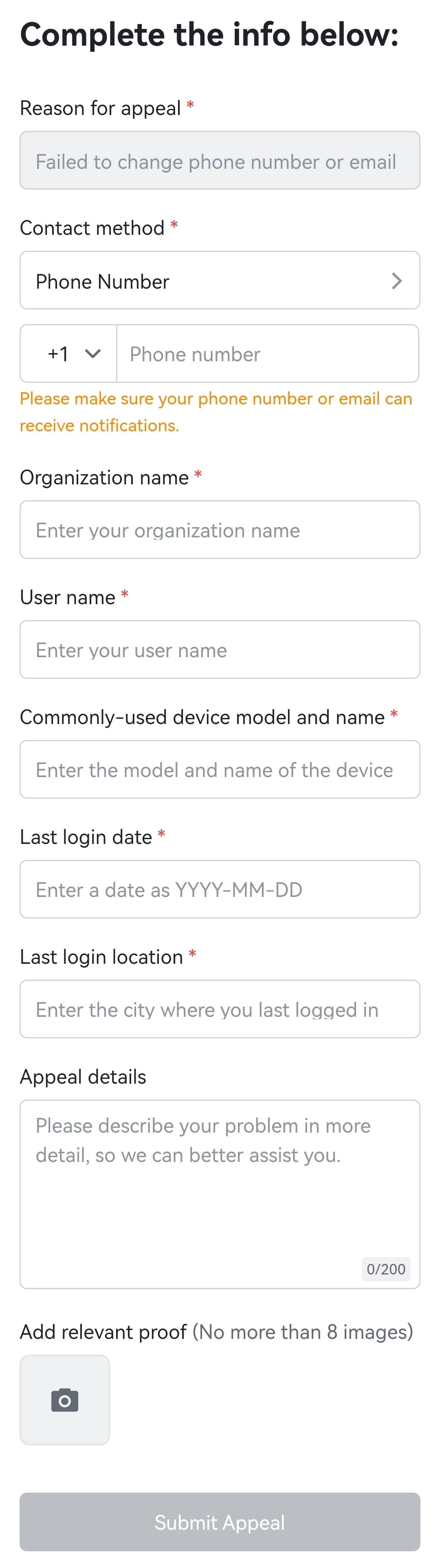This screenshot has width=440, height=1568.
Task: Click the chevron arrow beside Phone Number
Action: (x=397, y=280)
